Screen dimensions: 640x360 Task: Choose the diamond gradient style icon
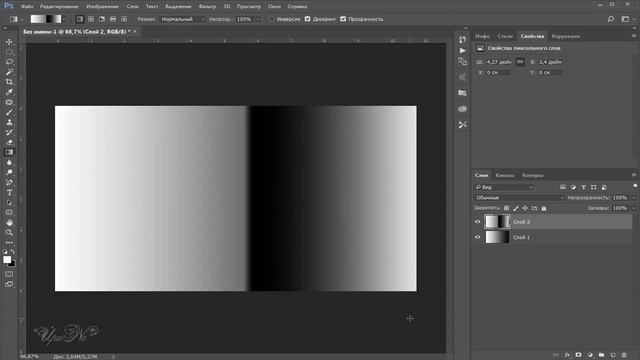pyautogui.click(x=124, y=19)
